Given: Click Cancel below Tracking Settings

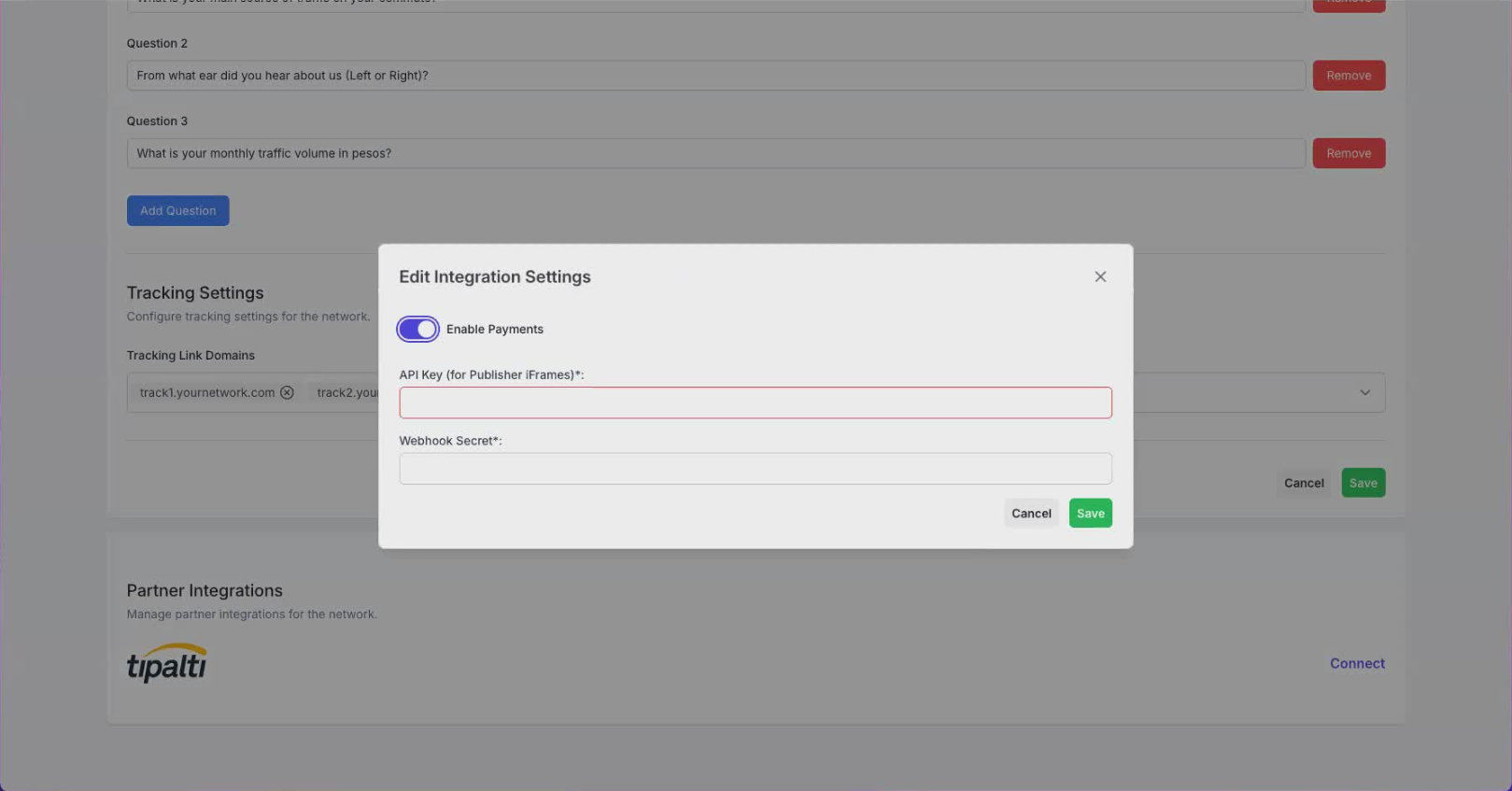Looking at the screenshot, I should [1303, 483].
